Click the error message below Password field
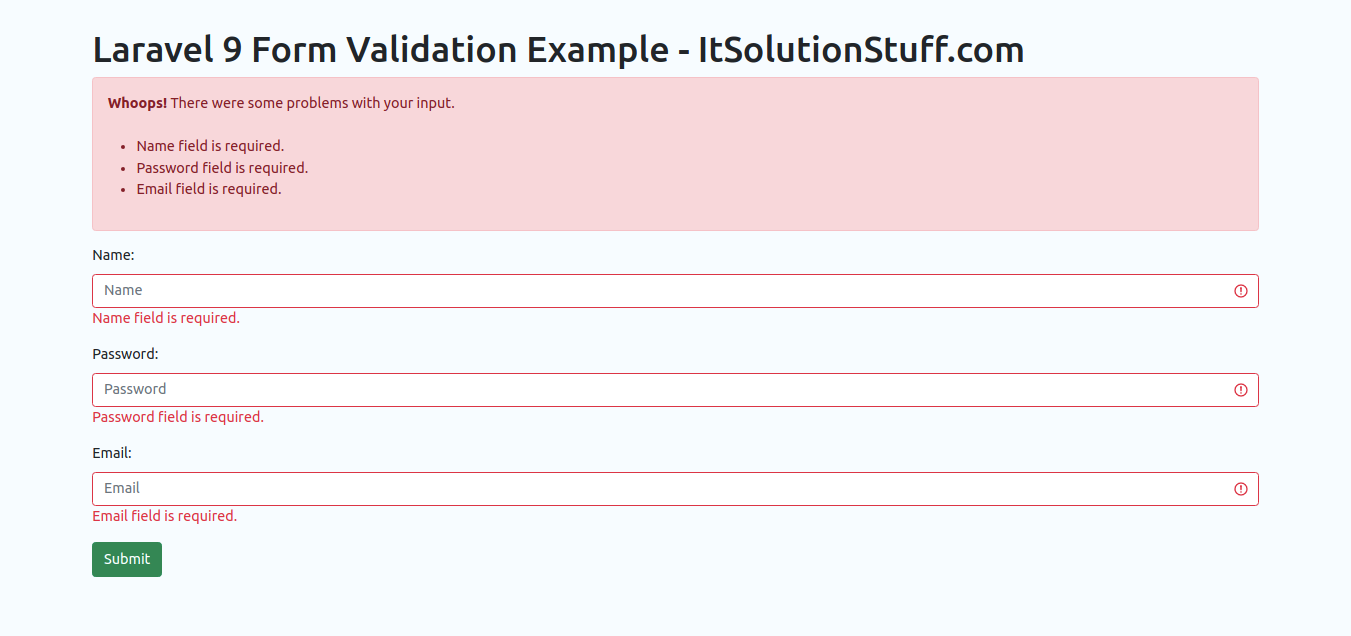Viewport: 1351px width, 636px height. click(178, 417)
